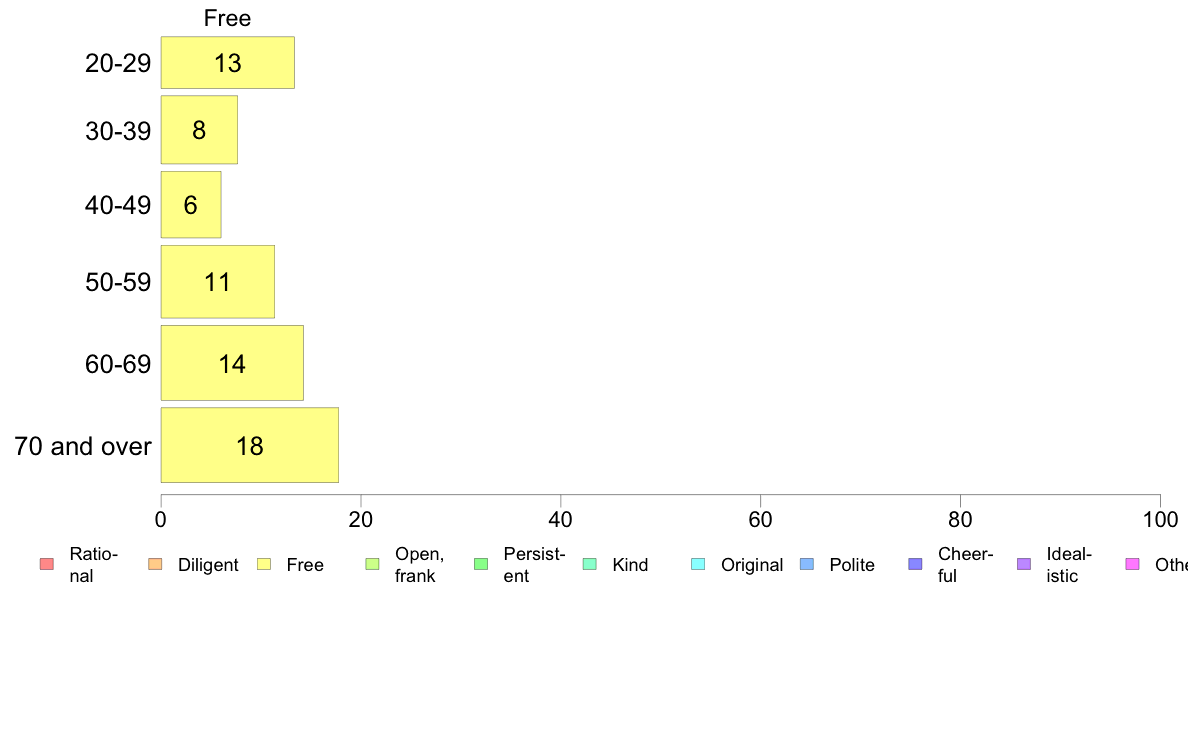Select the 50-59 bar showing 11
This screenshot has height=736, width=1188.
point(217,282)
